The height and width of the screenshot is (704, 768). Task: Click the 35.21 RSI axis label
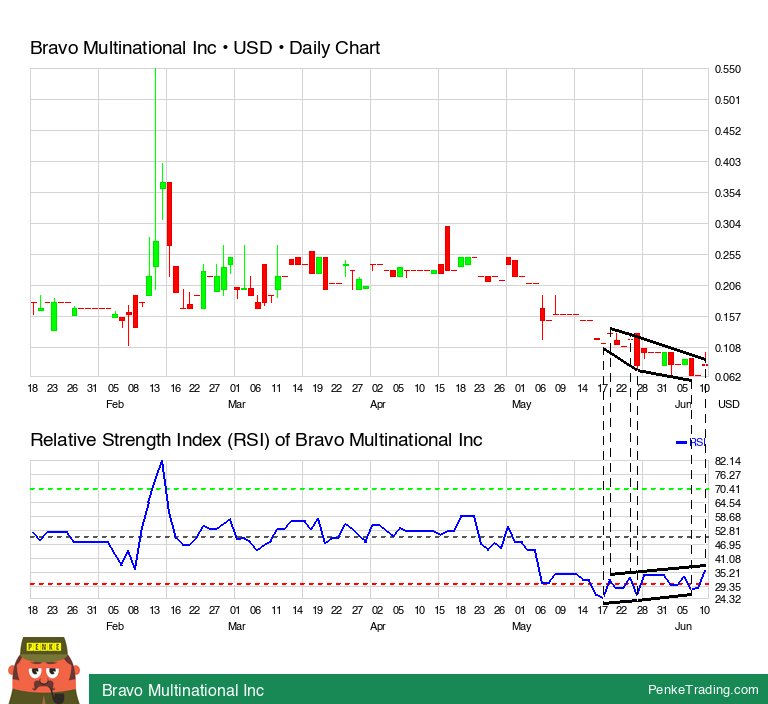pos(728,573)
